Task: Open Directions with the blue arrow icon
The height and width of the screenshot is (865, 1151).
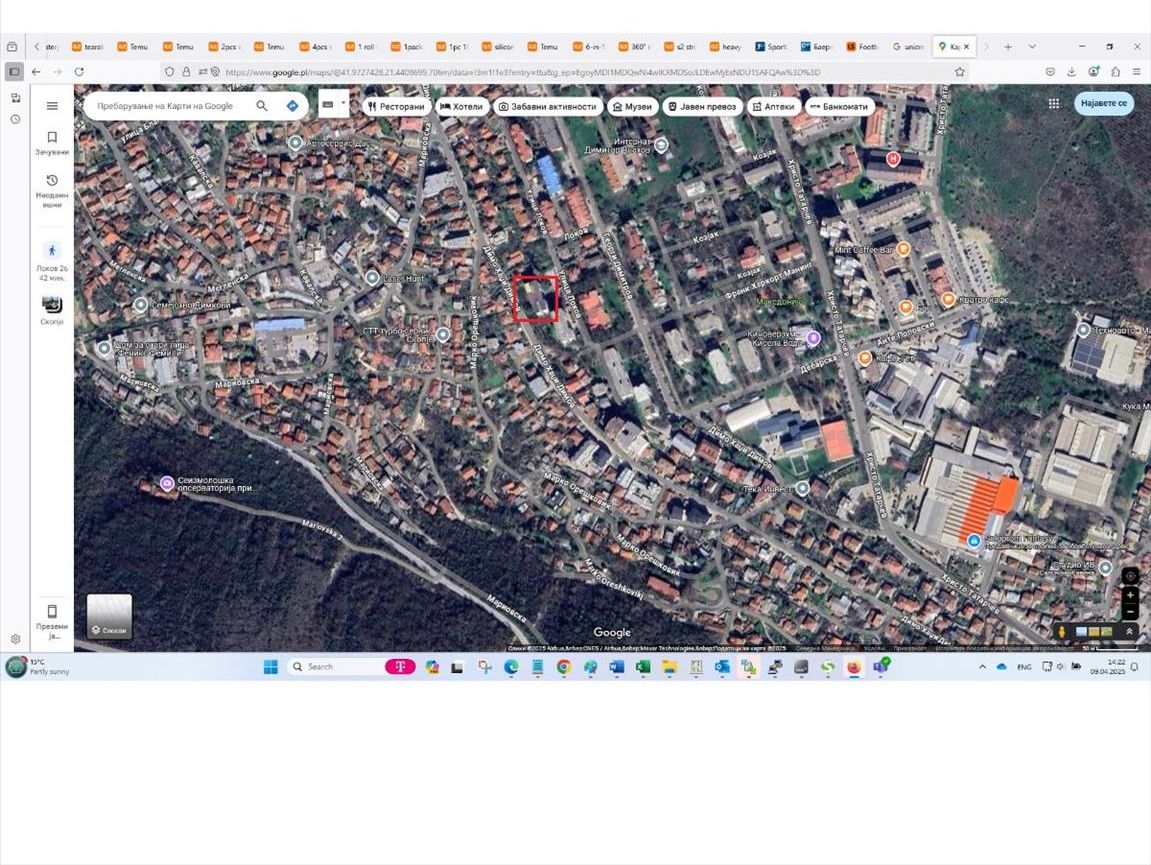Action: [x=292, y=106]
